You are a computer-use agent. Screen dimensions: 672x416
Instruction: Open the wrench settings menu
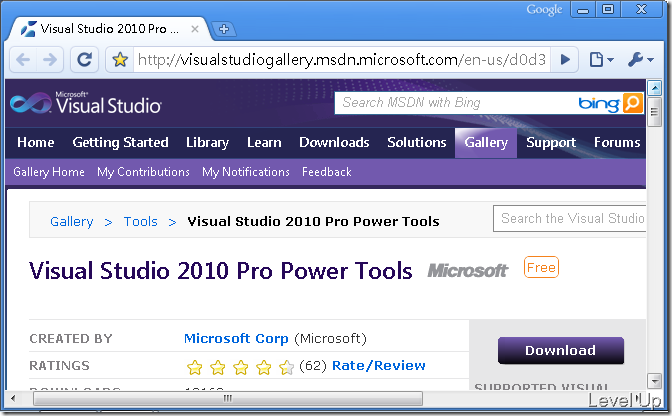click(641, 60)
